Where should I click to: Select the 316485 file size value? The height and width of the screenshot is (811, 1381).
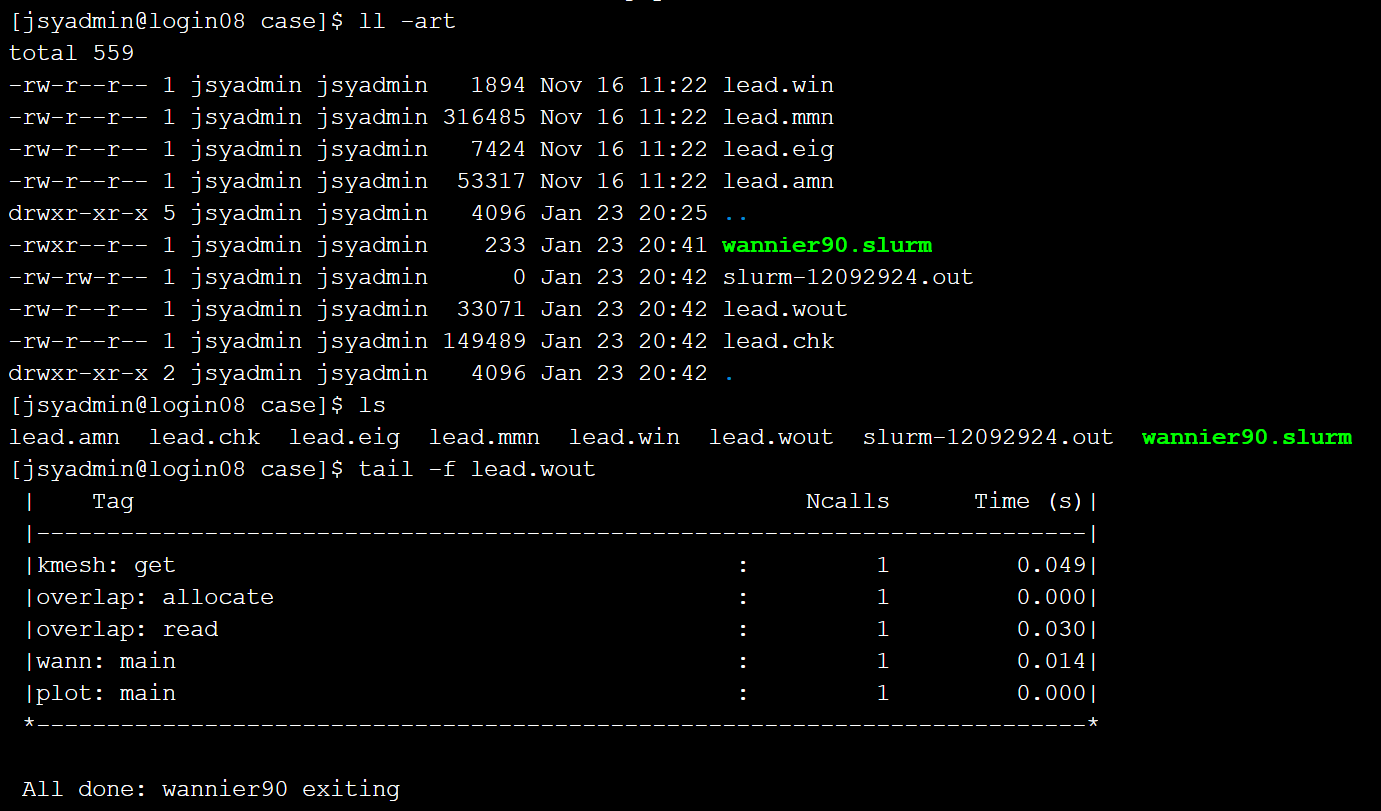point(484,117)
